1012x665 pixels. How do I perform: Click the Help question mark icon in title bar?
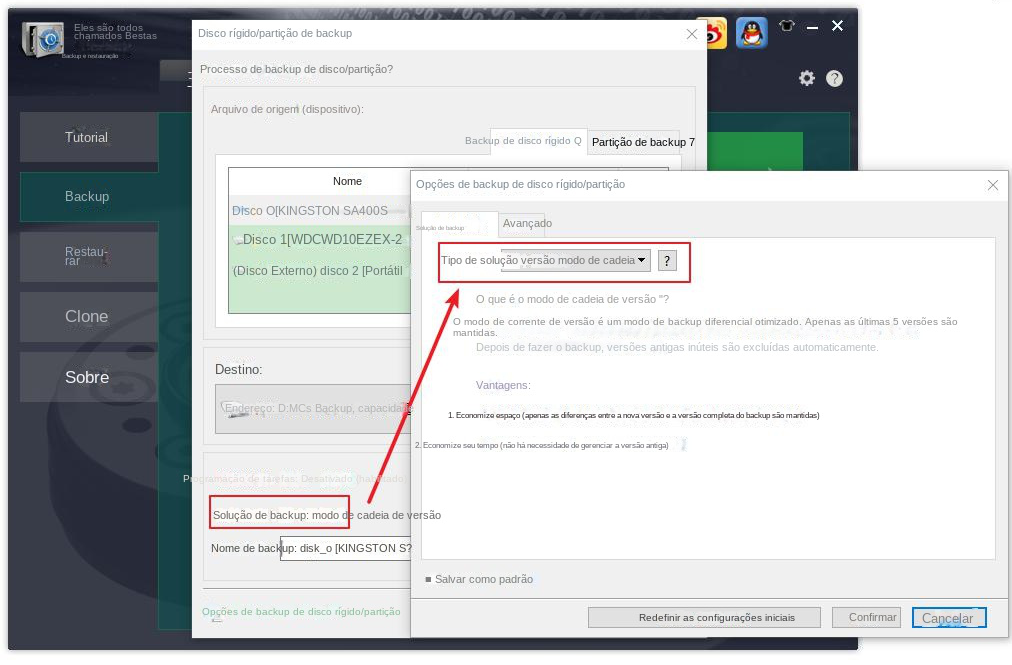[x=834, y=77]
